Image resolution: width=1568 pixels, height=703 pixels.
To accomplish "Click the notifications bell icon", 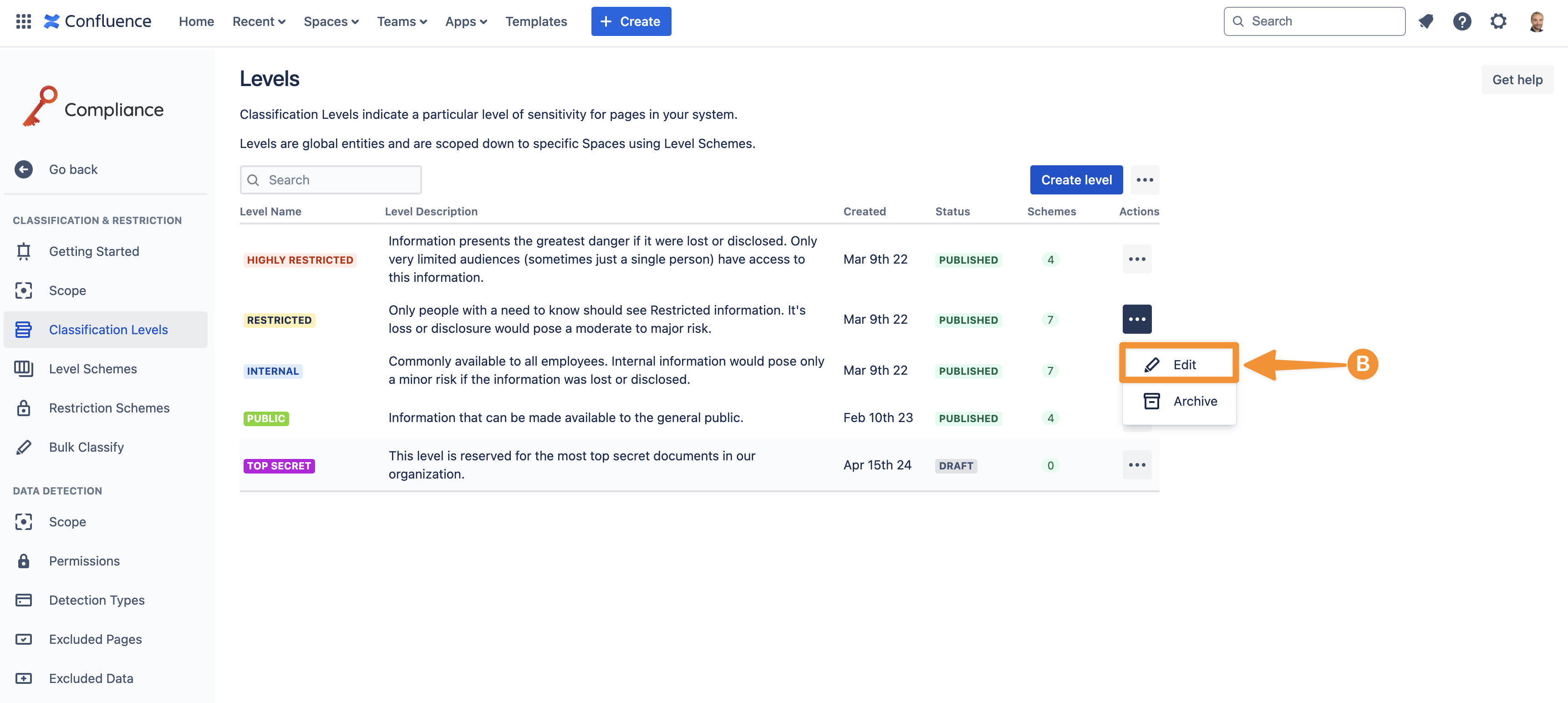I will 1425,21.
